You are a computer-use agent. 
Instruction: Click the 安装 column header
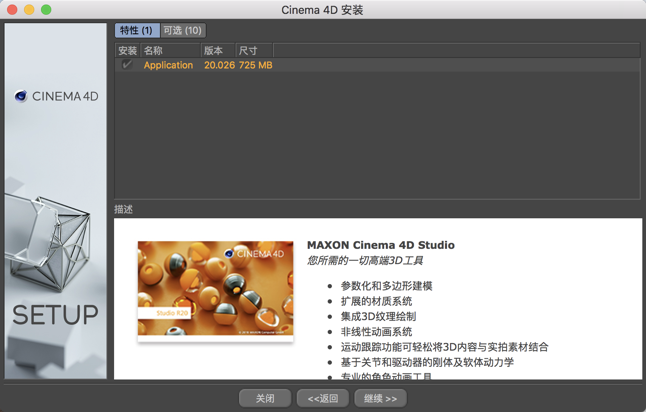coord(127,51)
